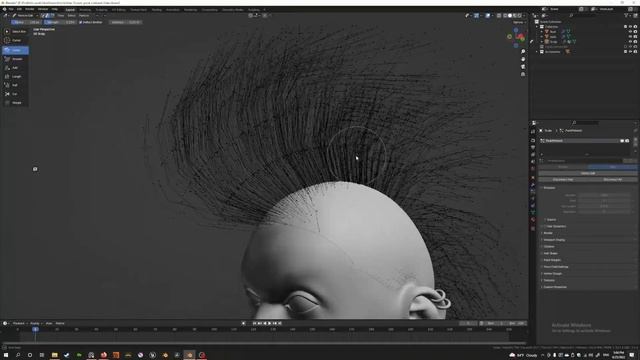
Task: Open the outliner filter funnel icon
Action: [626, 16]
